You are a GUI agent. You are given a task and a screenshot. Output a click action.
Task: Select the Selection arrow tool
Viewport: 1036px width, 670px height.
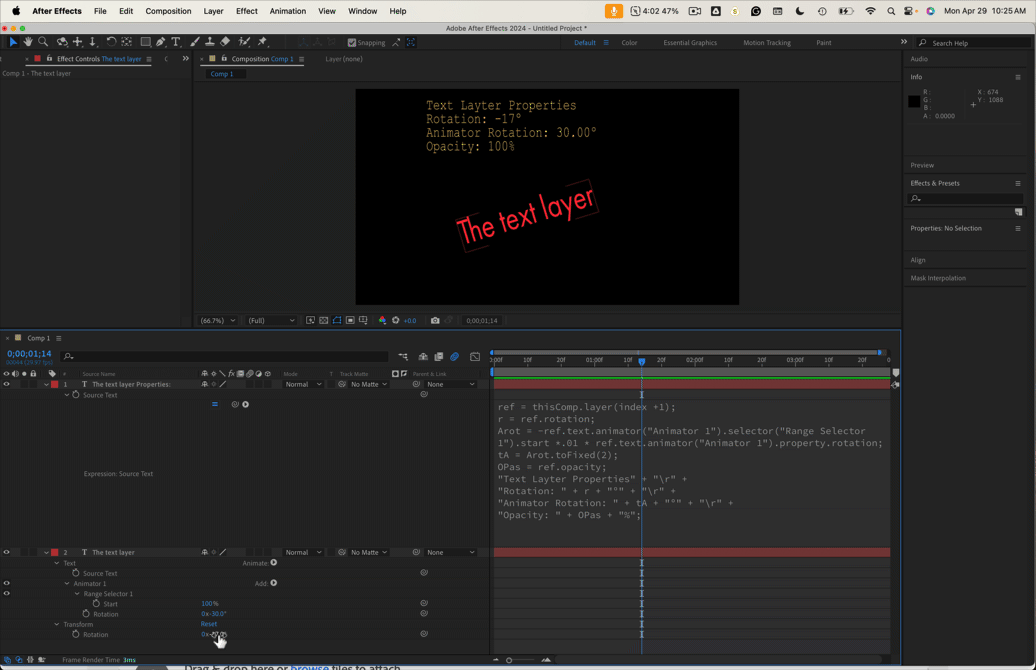13,42
